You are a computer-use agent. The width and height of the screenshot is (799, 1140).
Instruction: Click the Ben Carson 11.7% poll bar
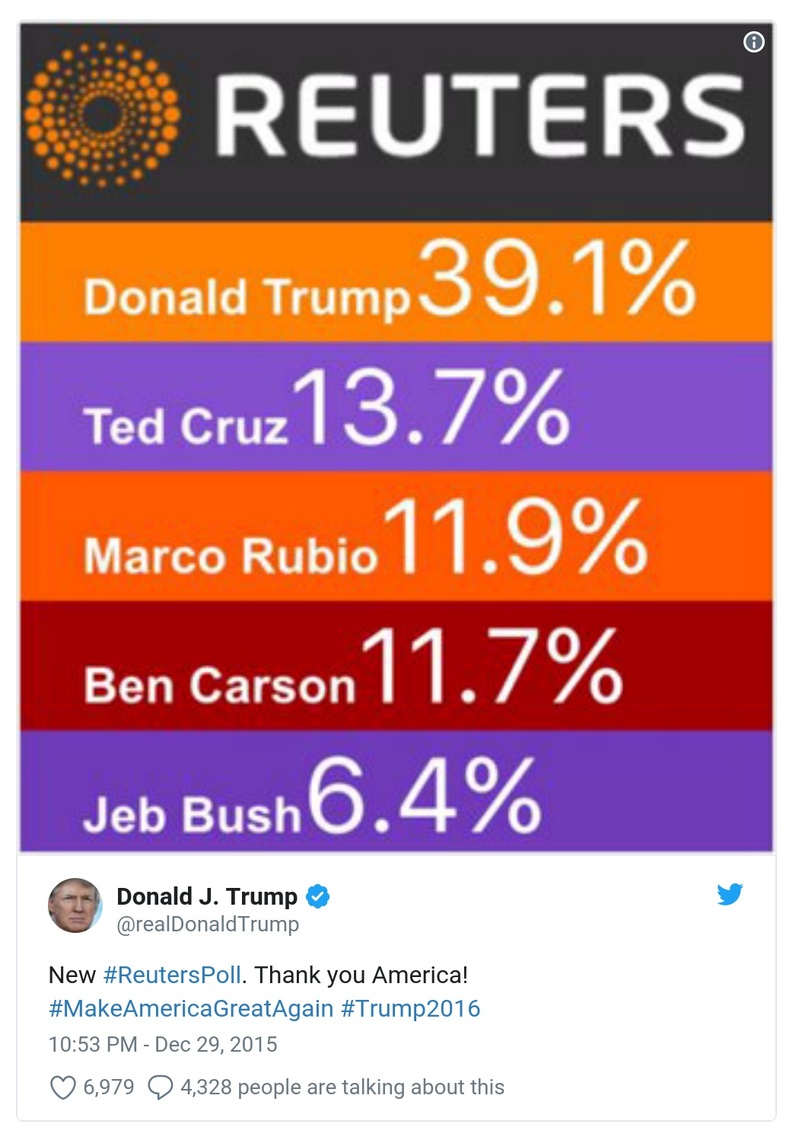pos(397,663)
